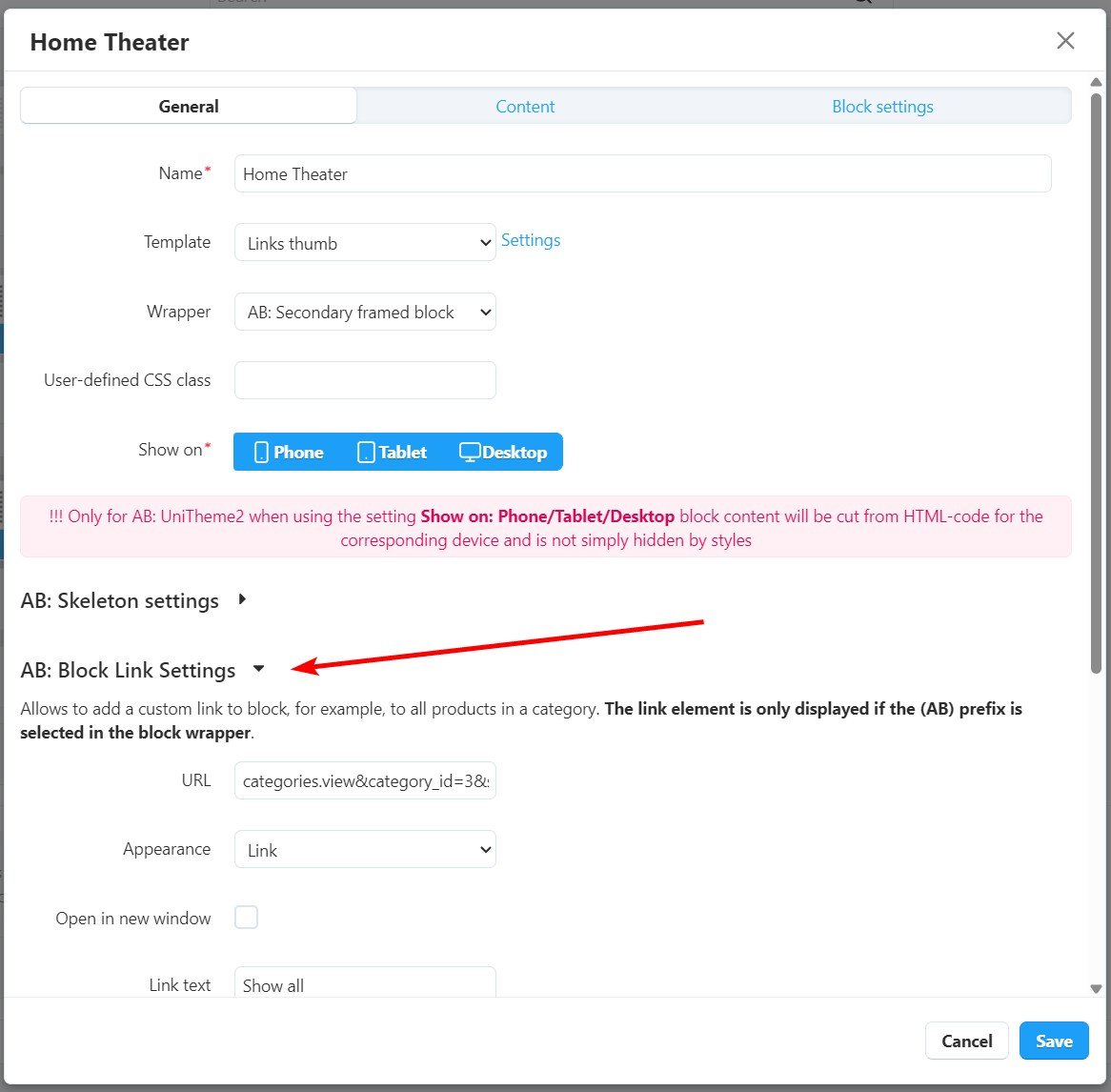
Task: Click the scrollbar down arrow
Action: point(1096,989)
